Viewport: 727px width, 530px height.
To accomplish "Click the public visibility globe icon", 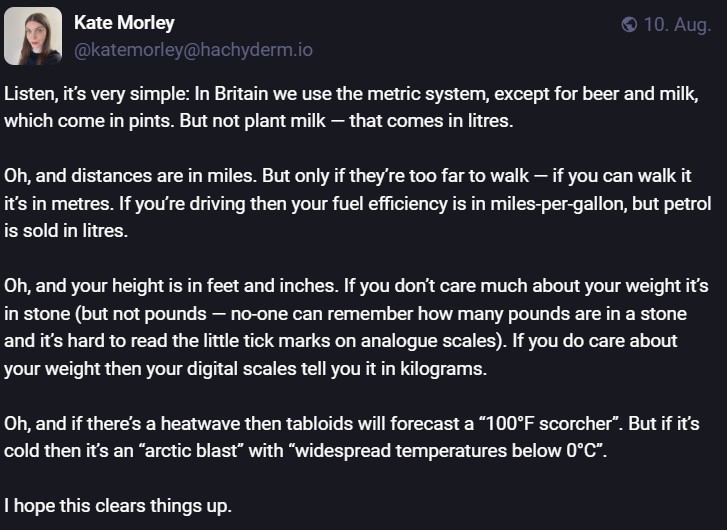I will tap(629, 24).
